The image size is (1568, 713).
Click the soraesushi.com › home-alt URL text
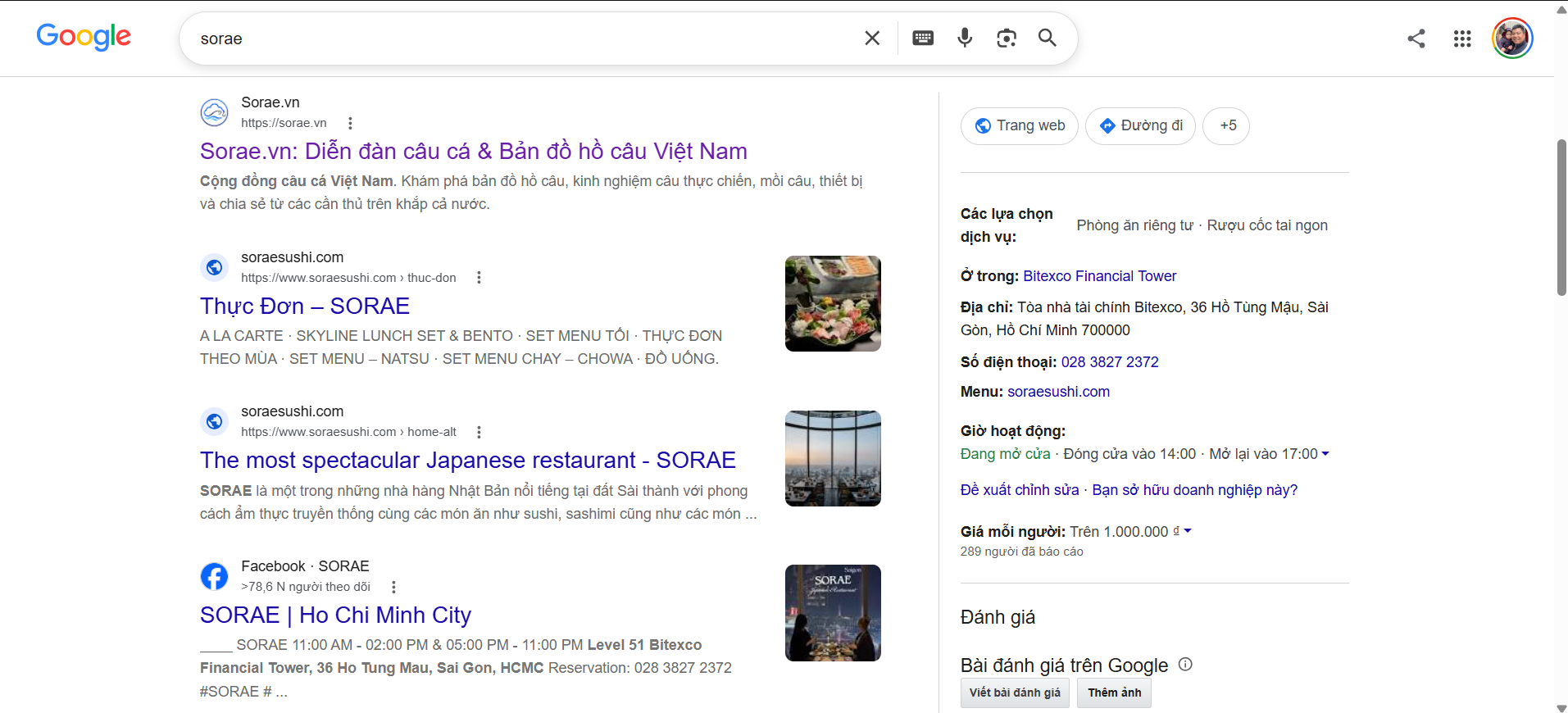(348, 432)
